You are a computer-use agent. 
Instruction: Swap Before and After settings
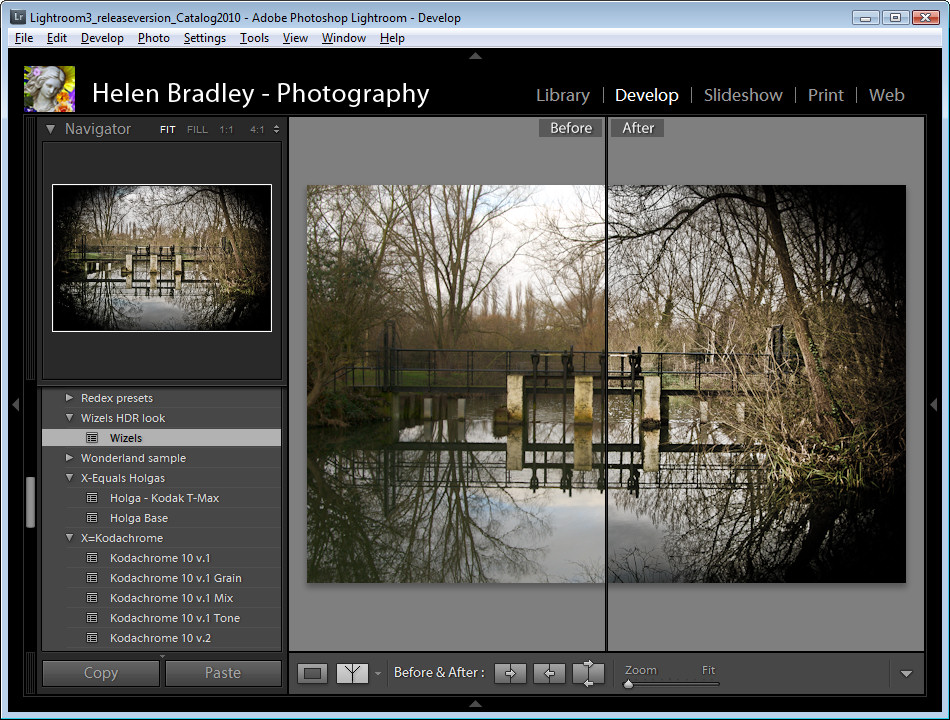[x=588, y=673]
